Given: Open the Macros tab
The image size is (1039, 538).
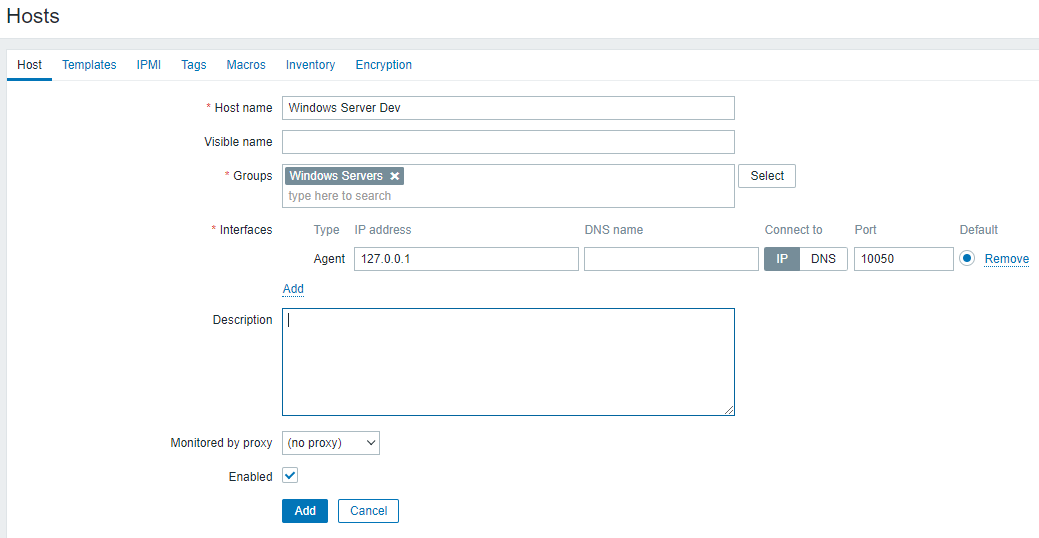Looking at the screenshot, I should 246,65.
